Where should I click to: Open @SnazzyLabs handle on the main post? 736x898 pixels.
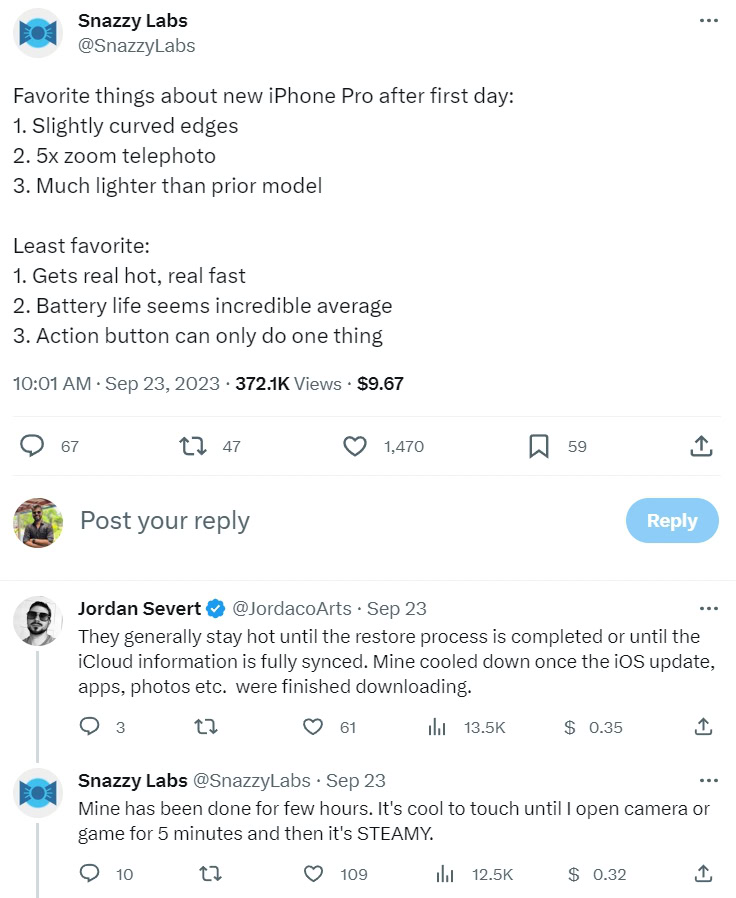coord(137,46)
